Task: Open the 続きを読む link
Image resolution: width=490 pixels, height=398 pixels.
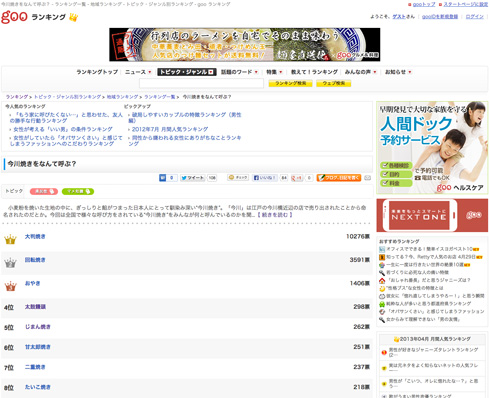Action: tap(275, 215)
